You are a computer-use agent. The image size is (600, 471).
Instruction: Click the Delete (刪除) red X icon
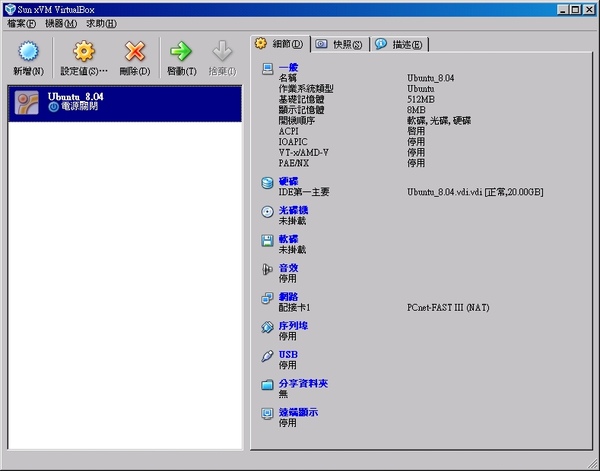click(135, 51)
